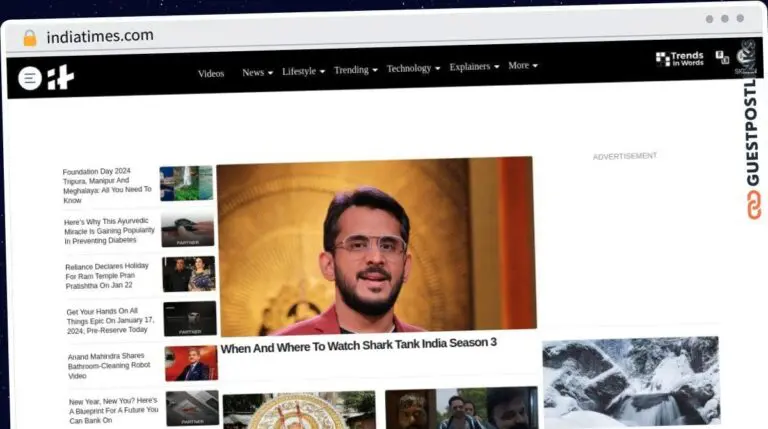This screenshot has height=429, width=768.
Task: Open Reliance Declares Holiday article
Action: pos(107,276)
